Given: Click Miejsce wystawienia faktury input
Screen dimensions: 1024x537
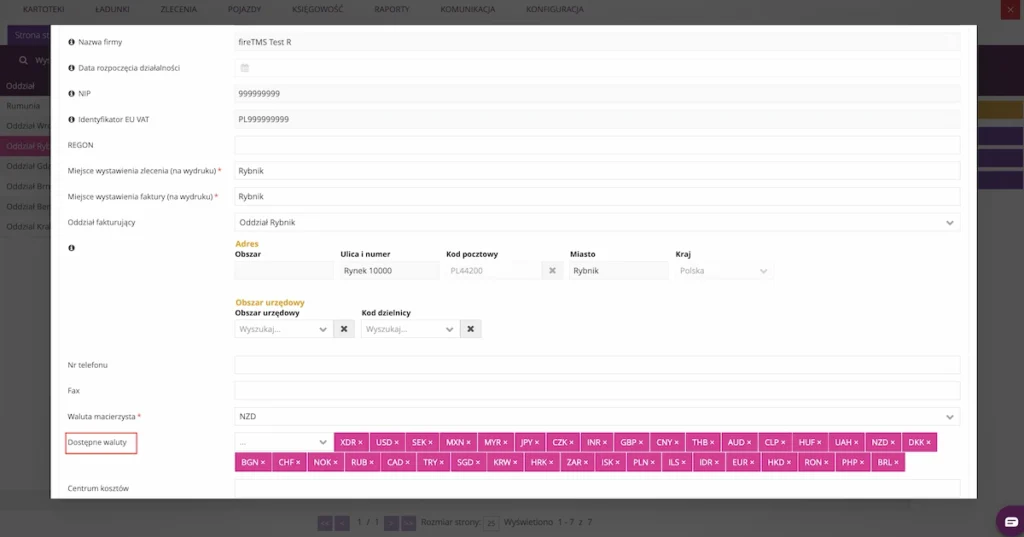Looking at the screenshot, I should coord(597,197).
